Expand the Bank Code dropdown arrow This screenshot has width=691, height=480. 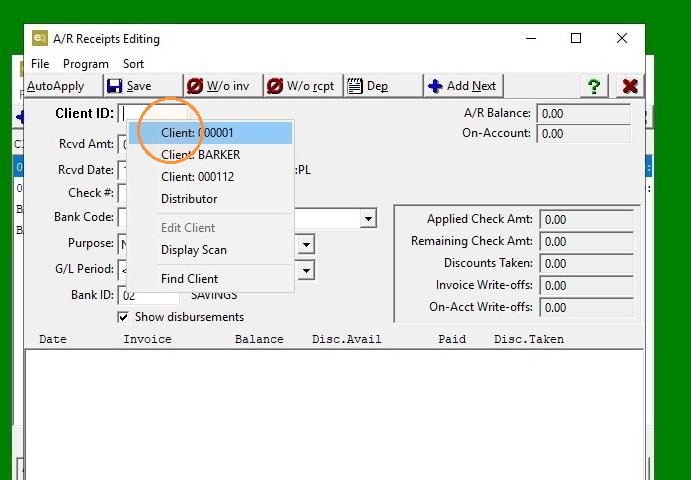click(368, 219)
